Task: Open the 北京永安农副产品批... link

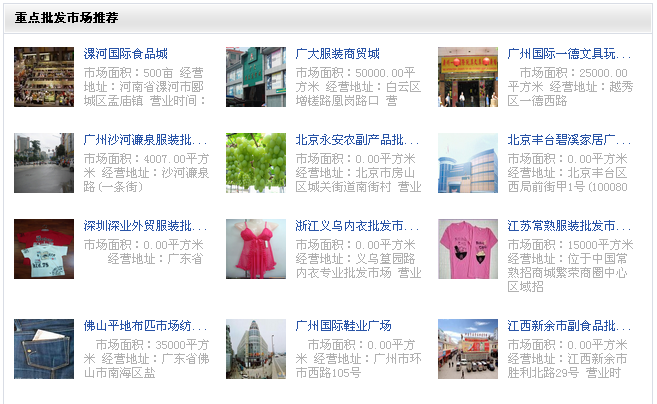Action: (357, 140)
